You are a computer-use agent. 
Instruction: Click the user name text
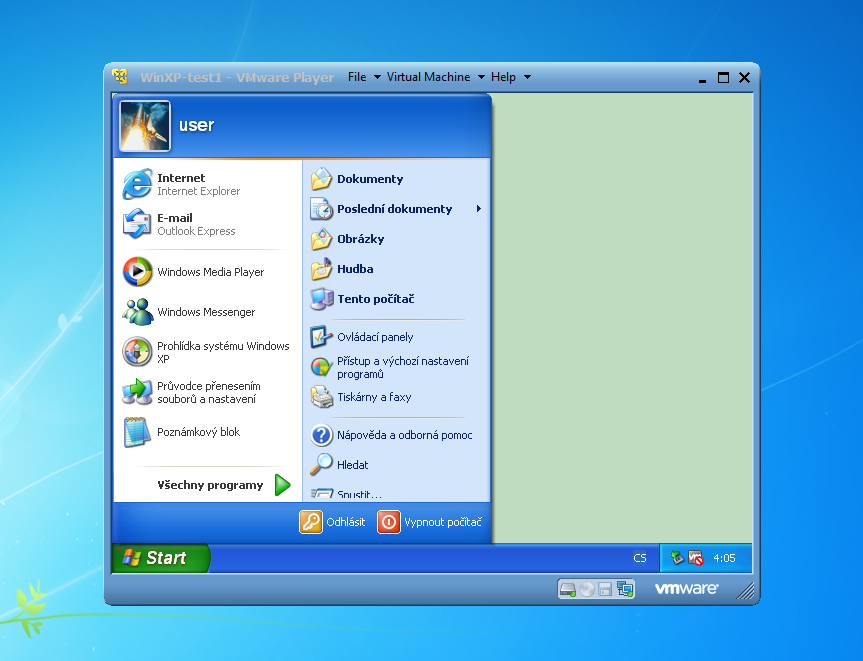pyautogui.click(x=196, y=125)
